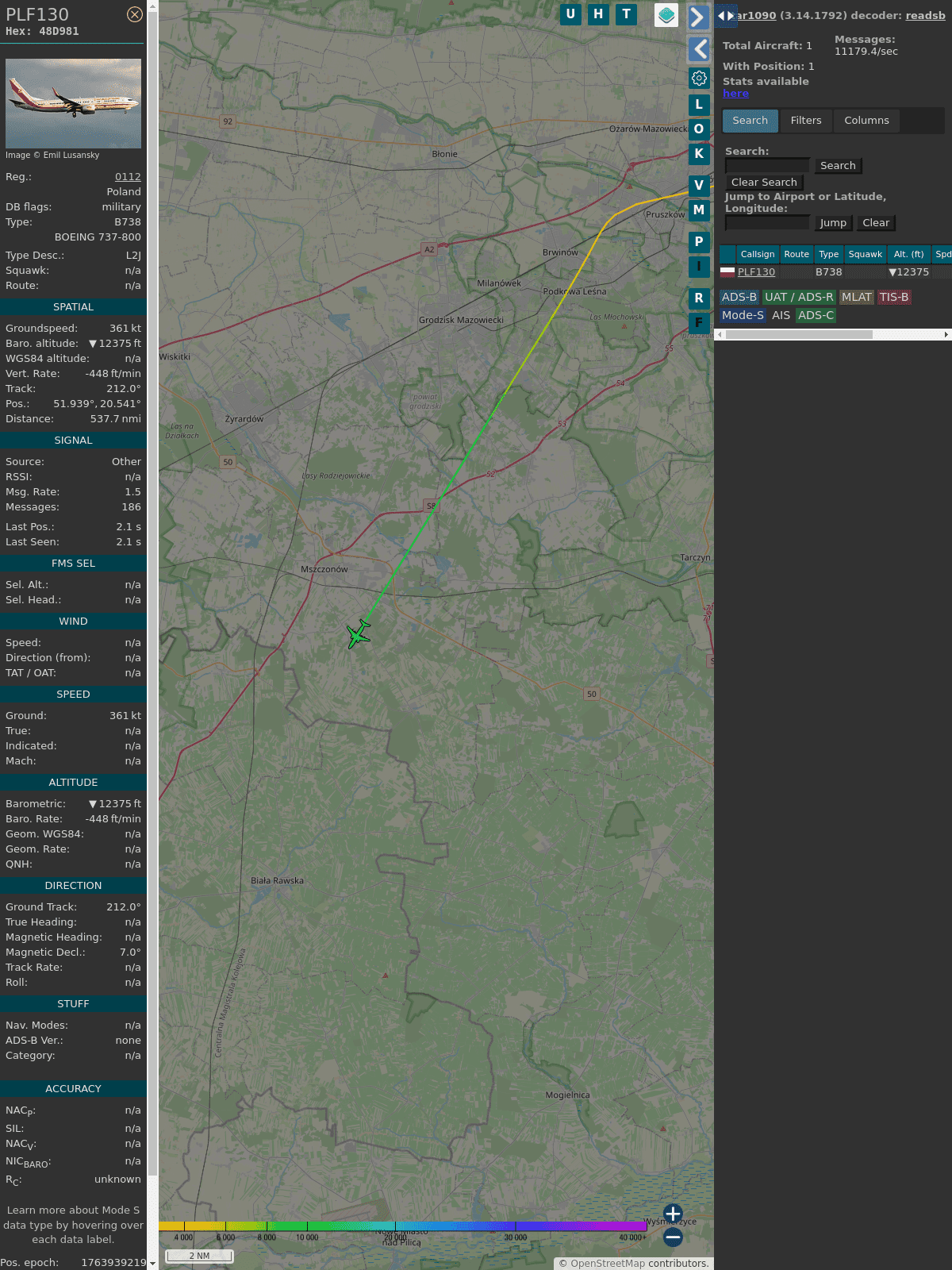Toggle the I map button
Image resolution: width=952 pixels, height=1270 pixels.
[x=699, y=267]
